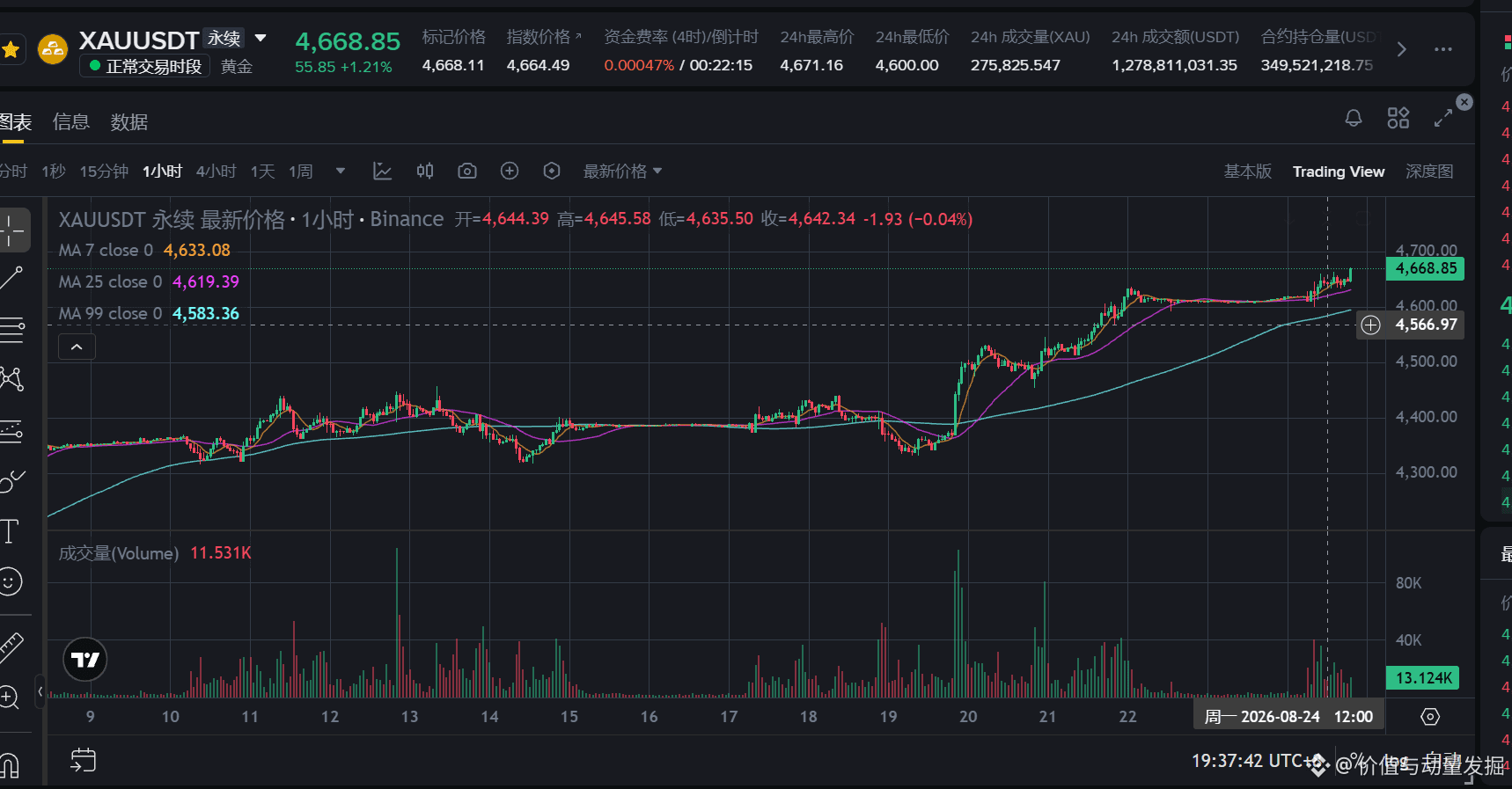Click the MA 25 close indicator legend
Screen dimensions: 1512x789
pos(149,282)
